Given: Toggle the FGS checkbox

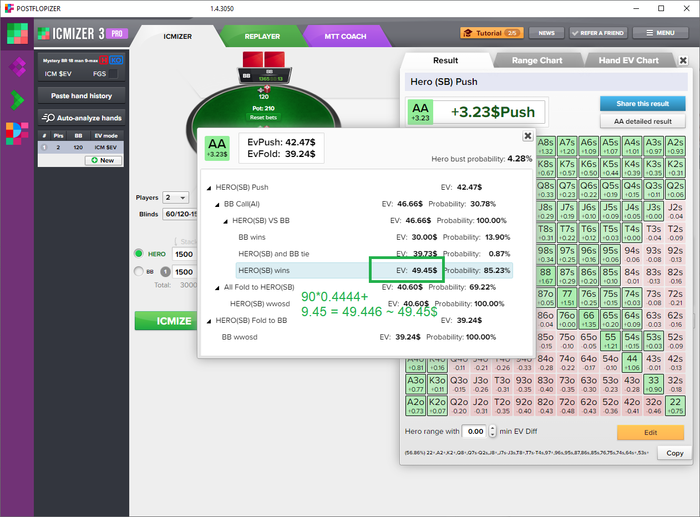Looking at the screenshot, I should click(113, 74).
